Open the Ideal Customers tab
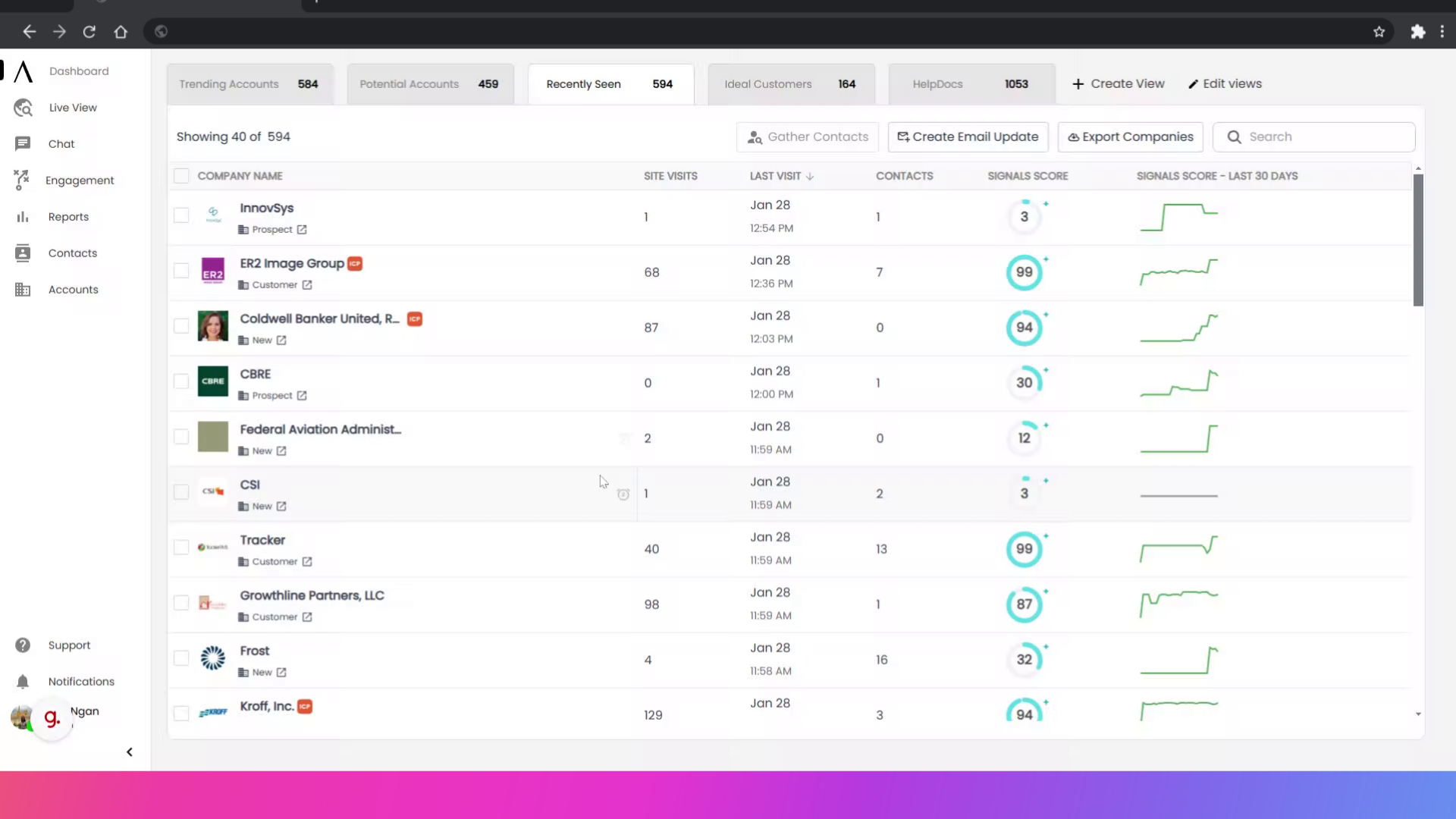Image resolution: width=1456 pixels, height=819 pixels. pyautogui.click(x=791, y=84)
